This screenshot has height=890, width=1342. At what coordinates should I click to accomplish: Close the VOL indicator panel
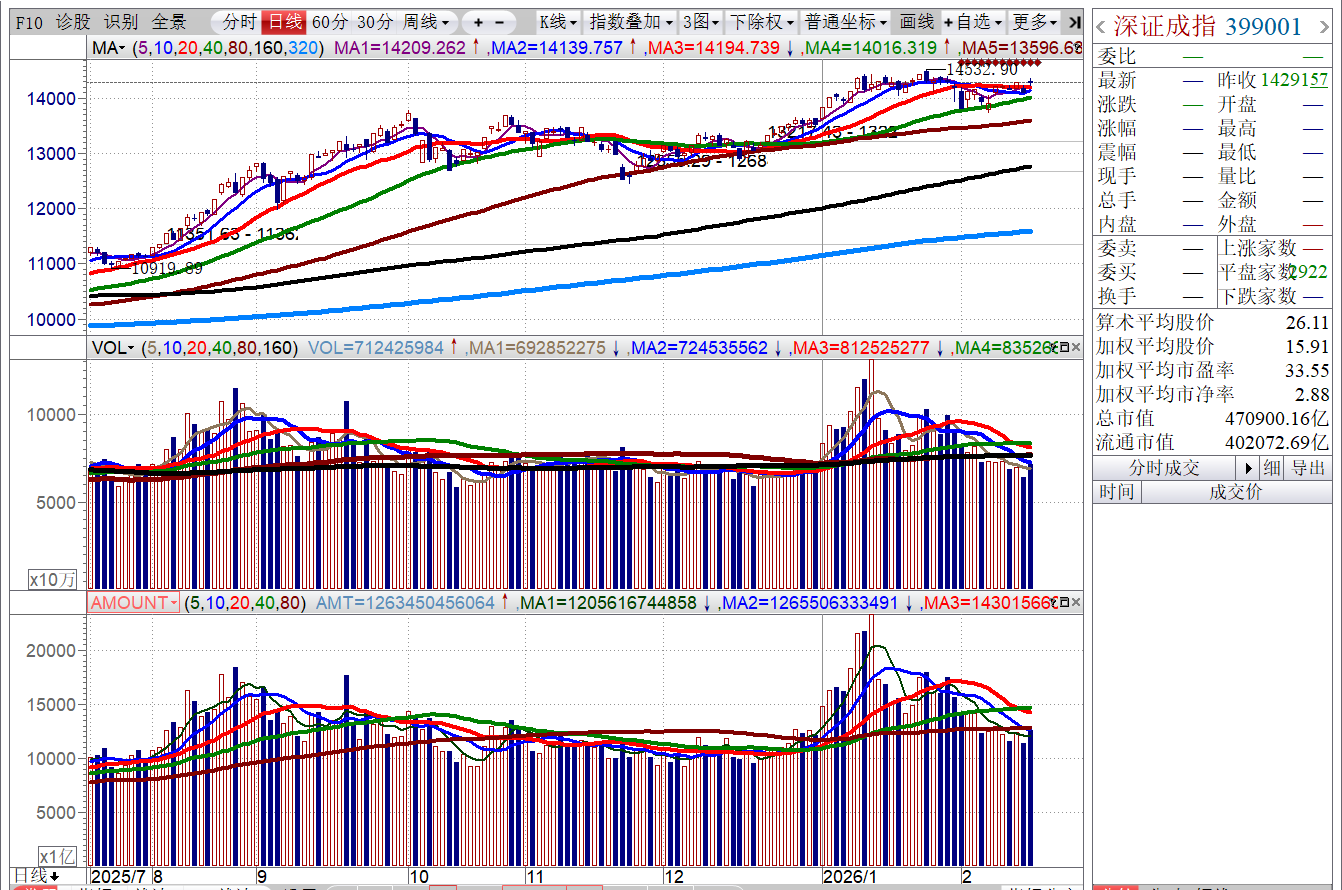click(1076, 348)
